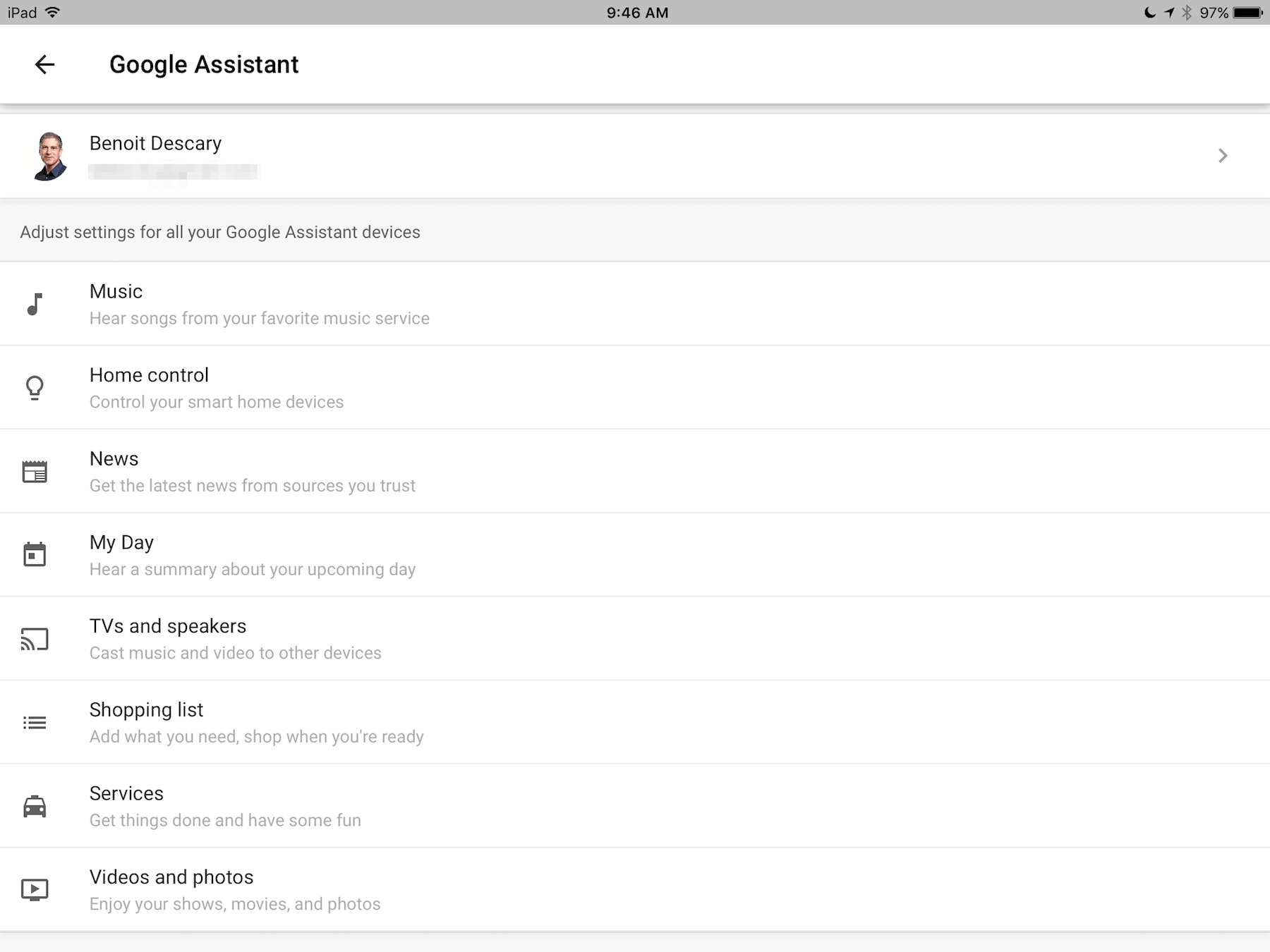Select Videos and photos settings
Screen dimensions: 1270x952
coord(635,890)
